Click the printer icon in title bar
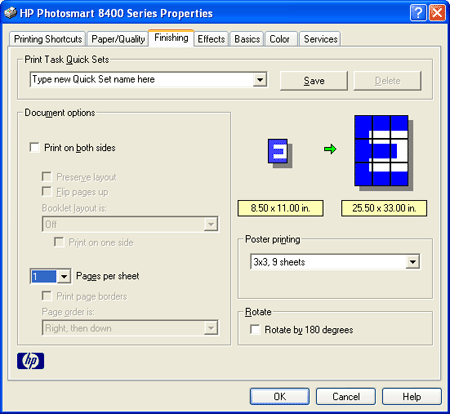The width and height of the screenshot is (450, 414). click(11, 13)
